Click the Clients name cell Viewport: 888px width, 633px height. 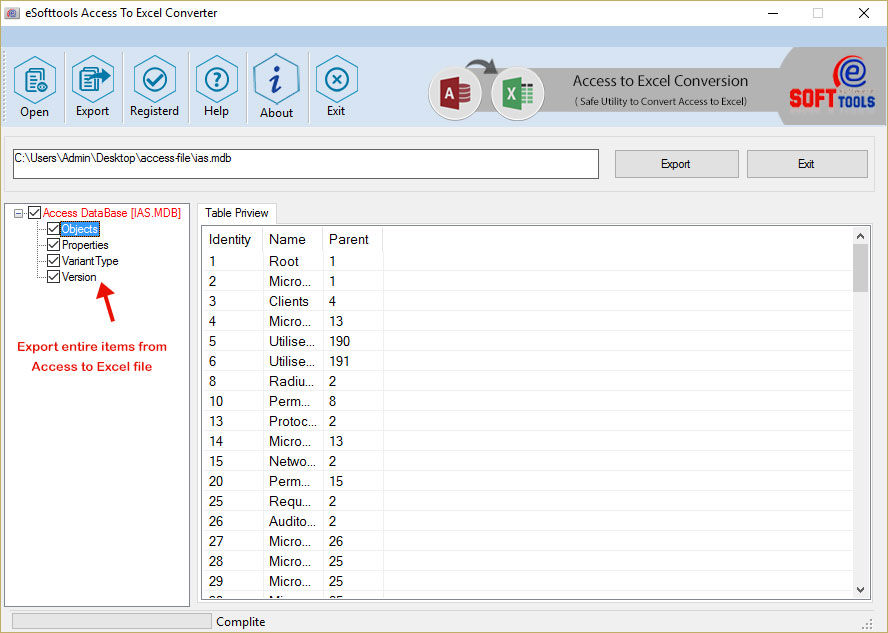coord(293,301)
